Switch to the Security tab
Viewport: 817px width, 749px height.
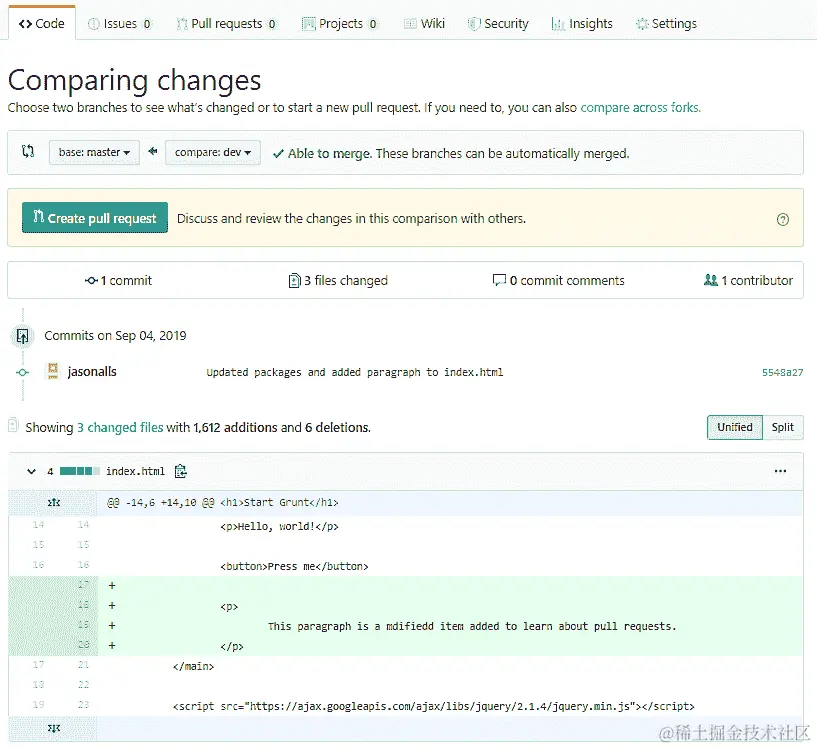coord(498,23)
